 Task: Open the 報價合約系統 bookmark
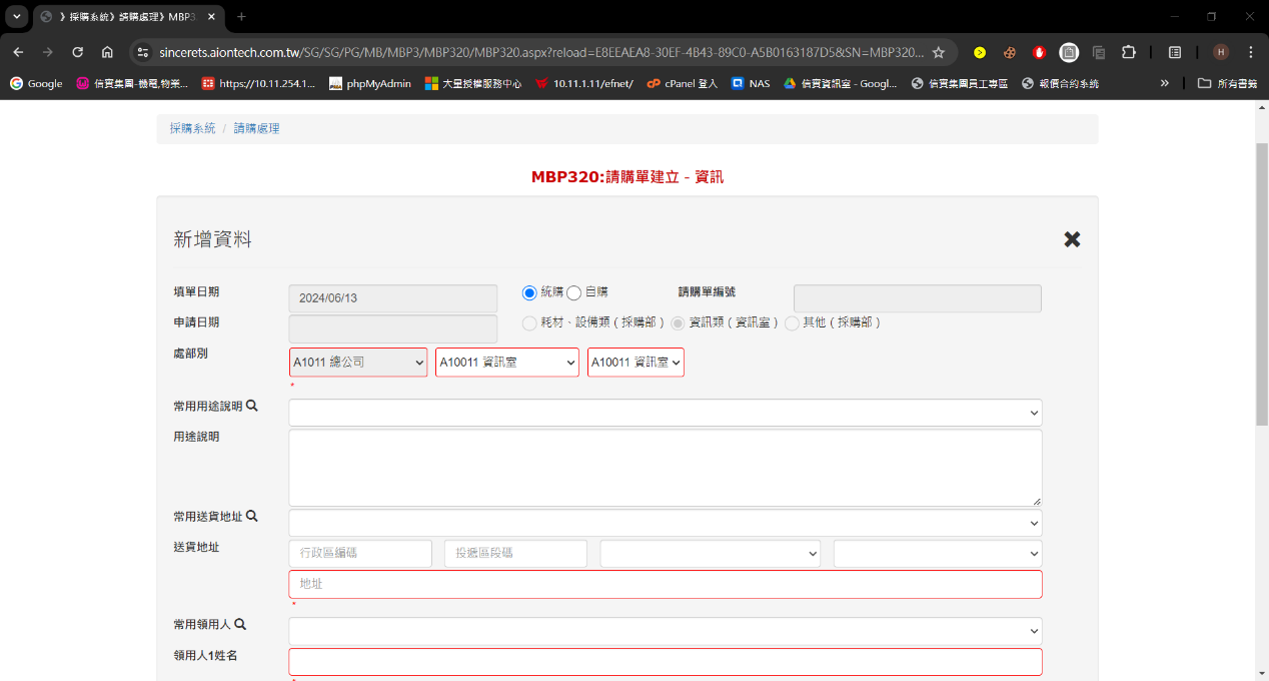coord(1060,83)
